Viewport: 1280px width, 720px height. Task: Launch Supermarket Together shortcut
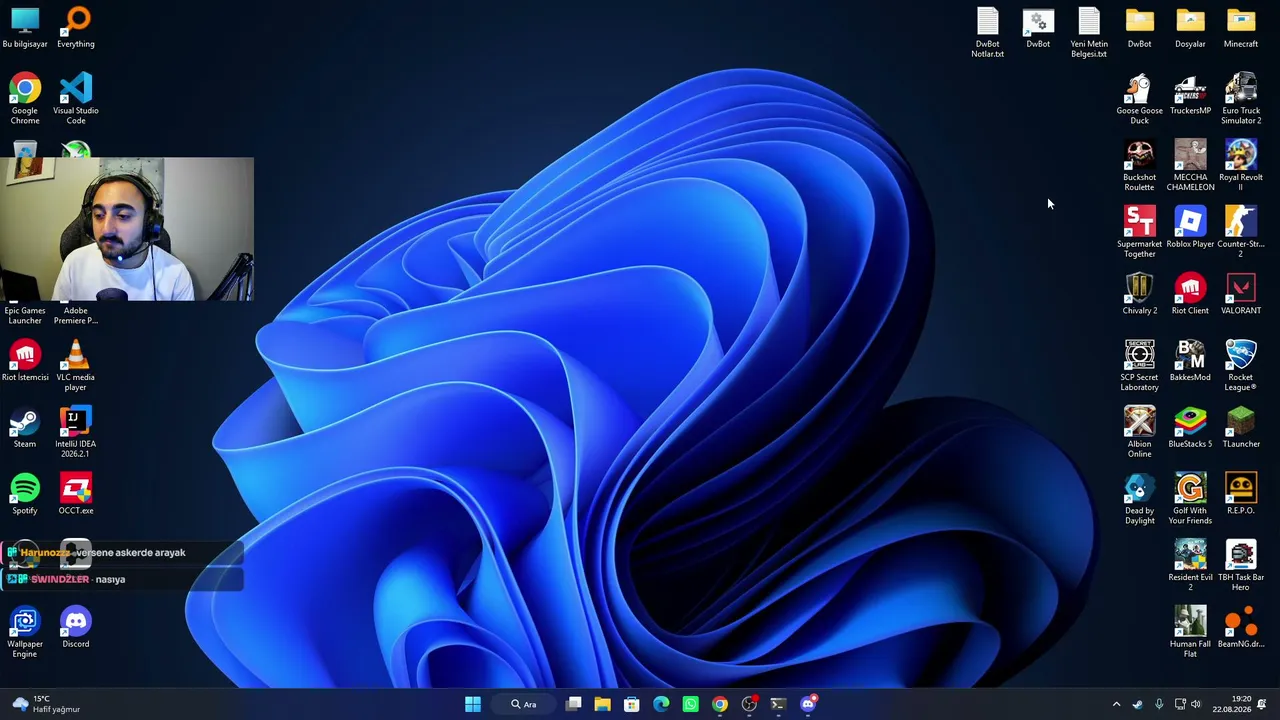(x=1139, y=232)
